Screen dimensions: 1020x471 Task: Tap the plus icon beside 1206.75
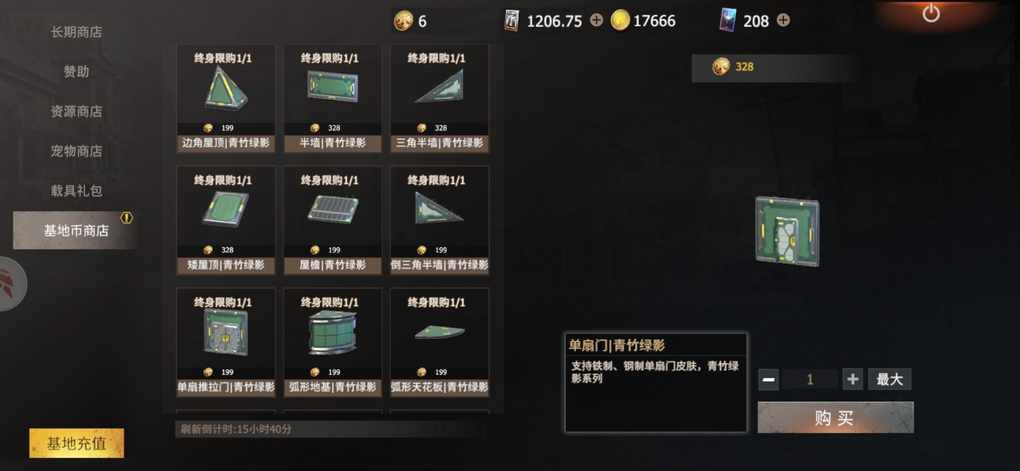click(597, 20)
